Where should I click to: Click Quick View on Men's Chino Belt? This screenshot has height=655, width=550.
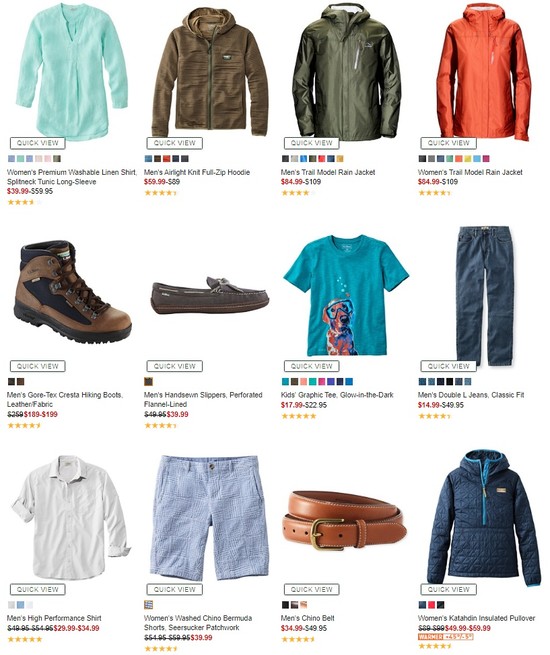click(312, 589)
